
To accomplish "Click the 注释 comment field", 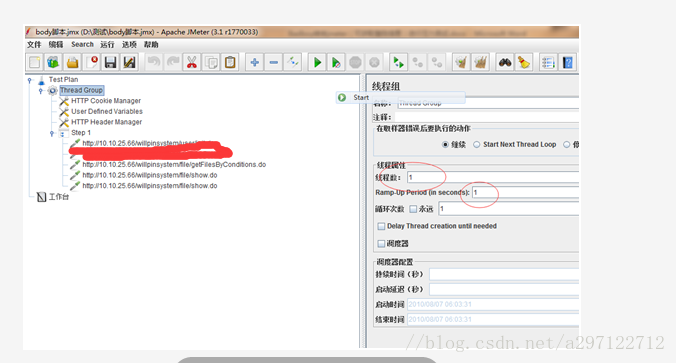I will coord(486,117).
